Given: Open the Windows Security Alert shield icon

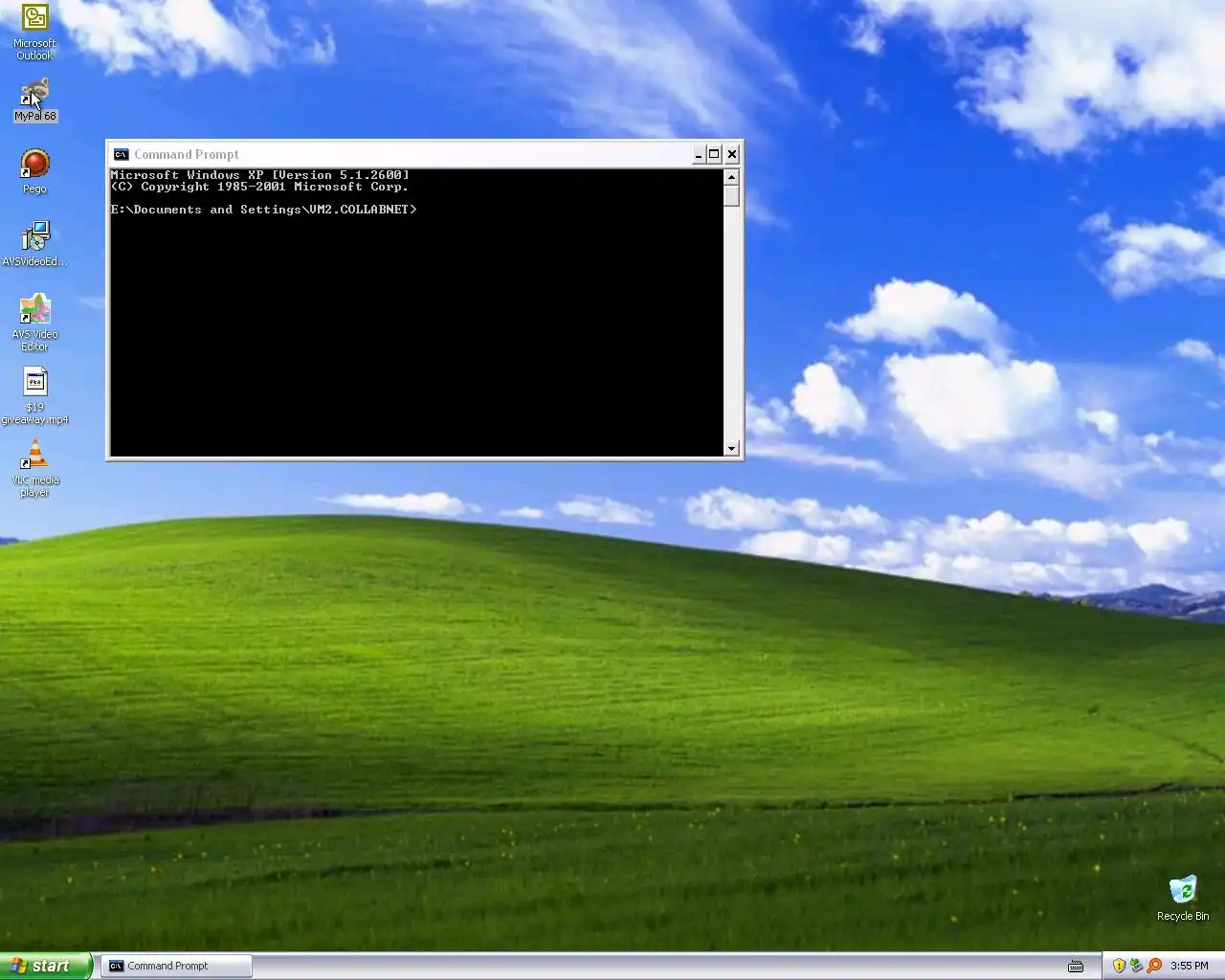Looking at the screenshot, I should (1118, 966).
